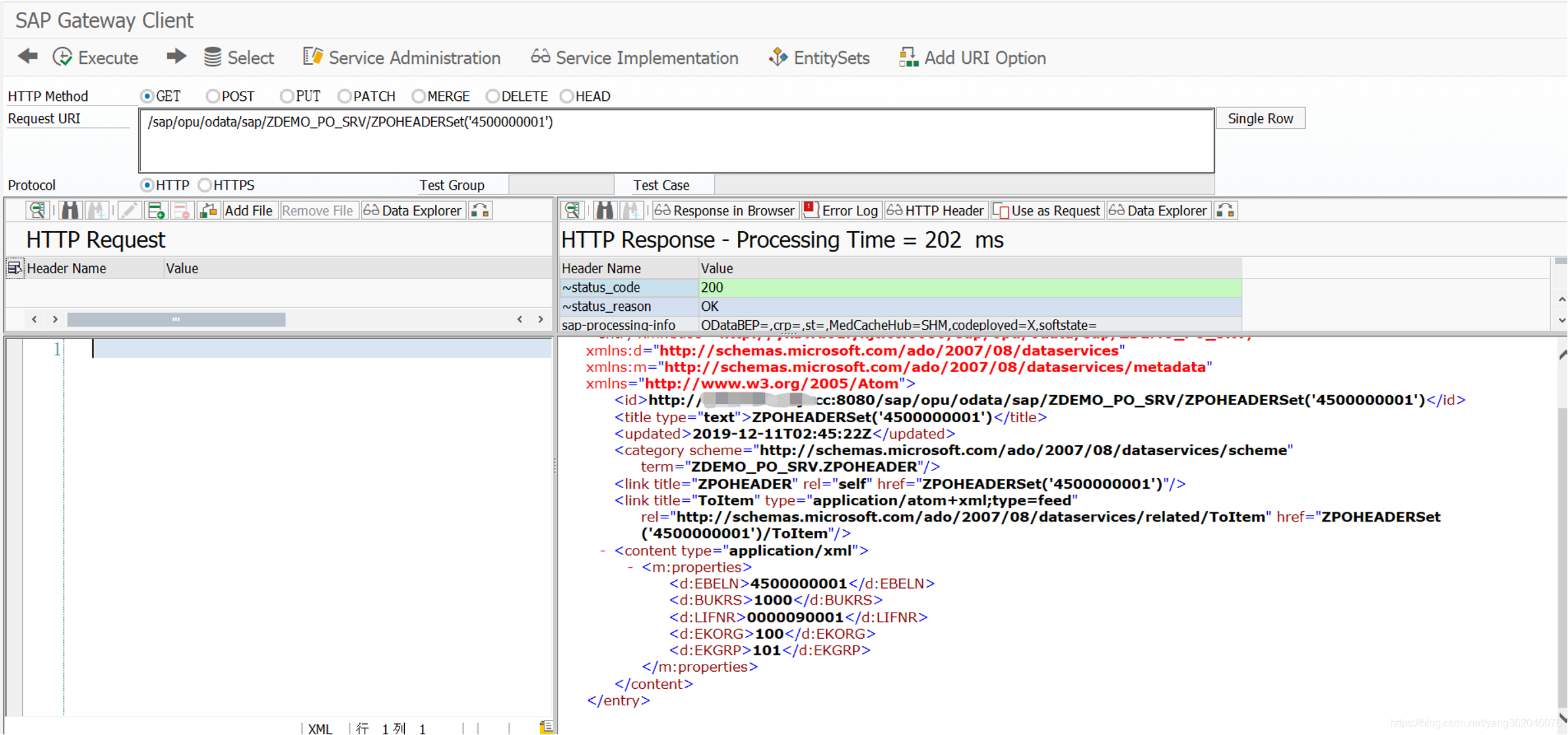Switch protocol to HTTPS
The width and height of the screenshot is (1568, 735).
(205, 185)
